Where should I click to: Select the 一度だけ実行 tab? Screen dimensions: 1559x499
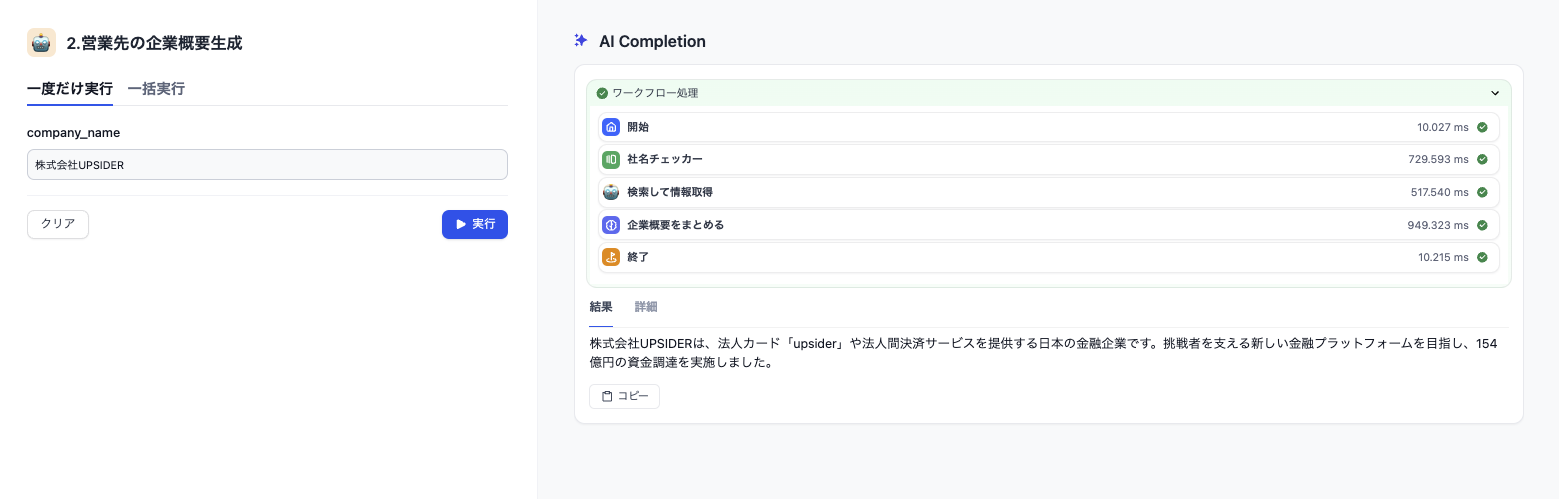pyautogui.click(x=69, y=88)
